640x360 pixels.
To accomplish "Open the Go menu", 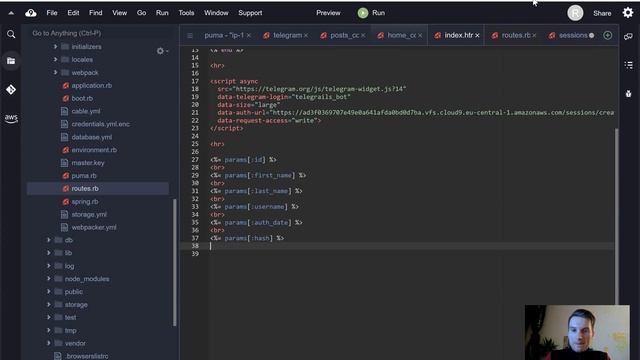I will pyautogui.click(x=141, y=13).
